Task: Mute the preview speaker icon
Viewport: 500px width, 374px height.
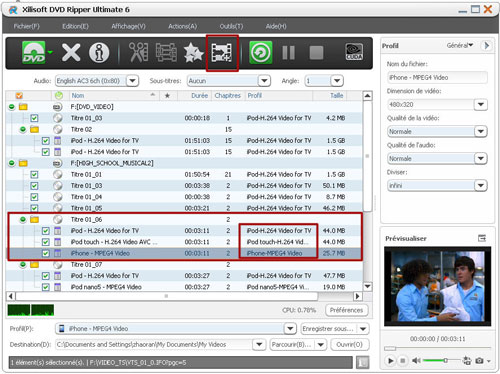Action: pyautogui.click(x=416, y=360)
